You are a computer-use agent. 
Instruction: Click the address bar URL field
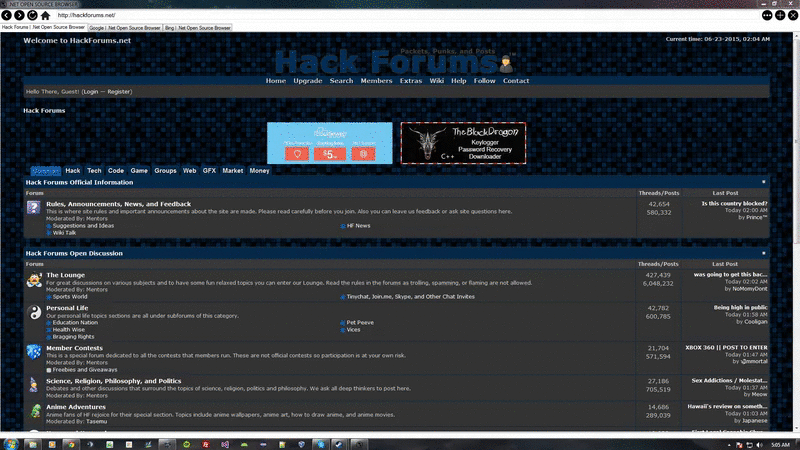click(x=406, y=15)
